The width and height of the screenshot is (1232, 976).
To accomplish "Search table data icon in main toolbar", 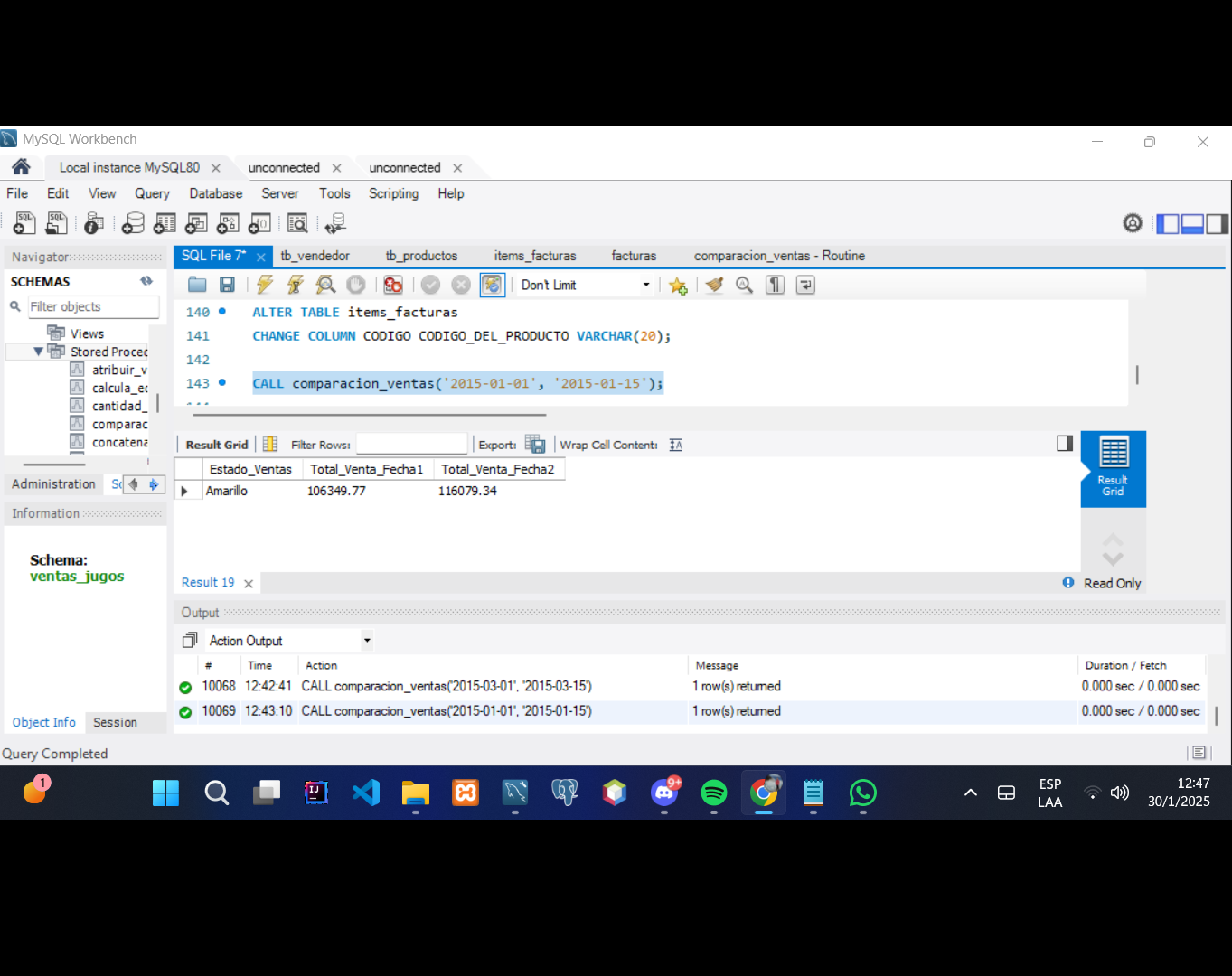I will click(297, 222).
